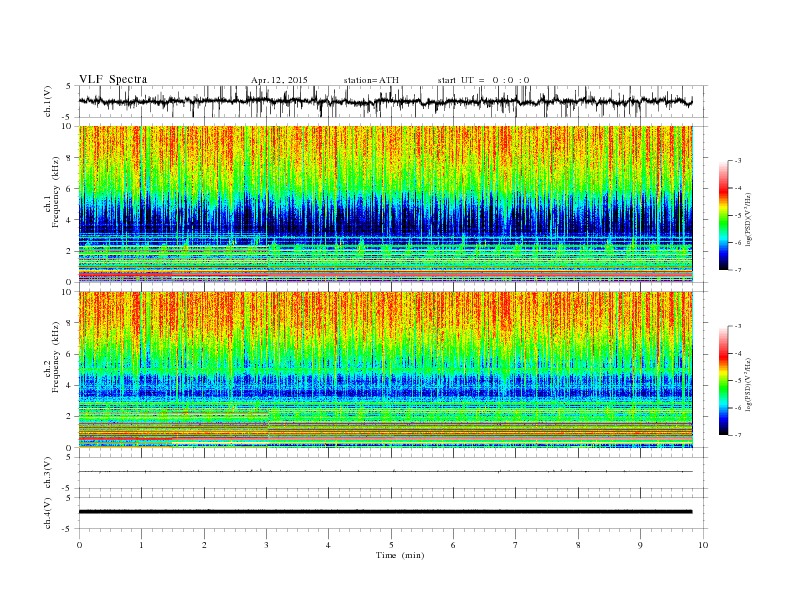
Task: Click the "-5" tick on ch.1 colorbar
Action: [738, 216]
